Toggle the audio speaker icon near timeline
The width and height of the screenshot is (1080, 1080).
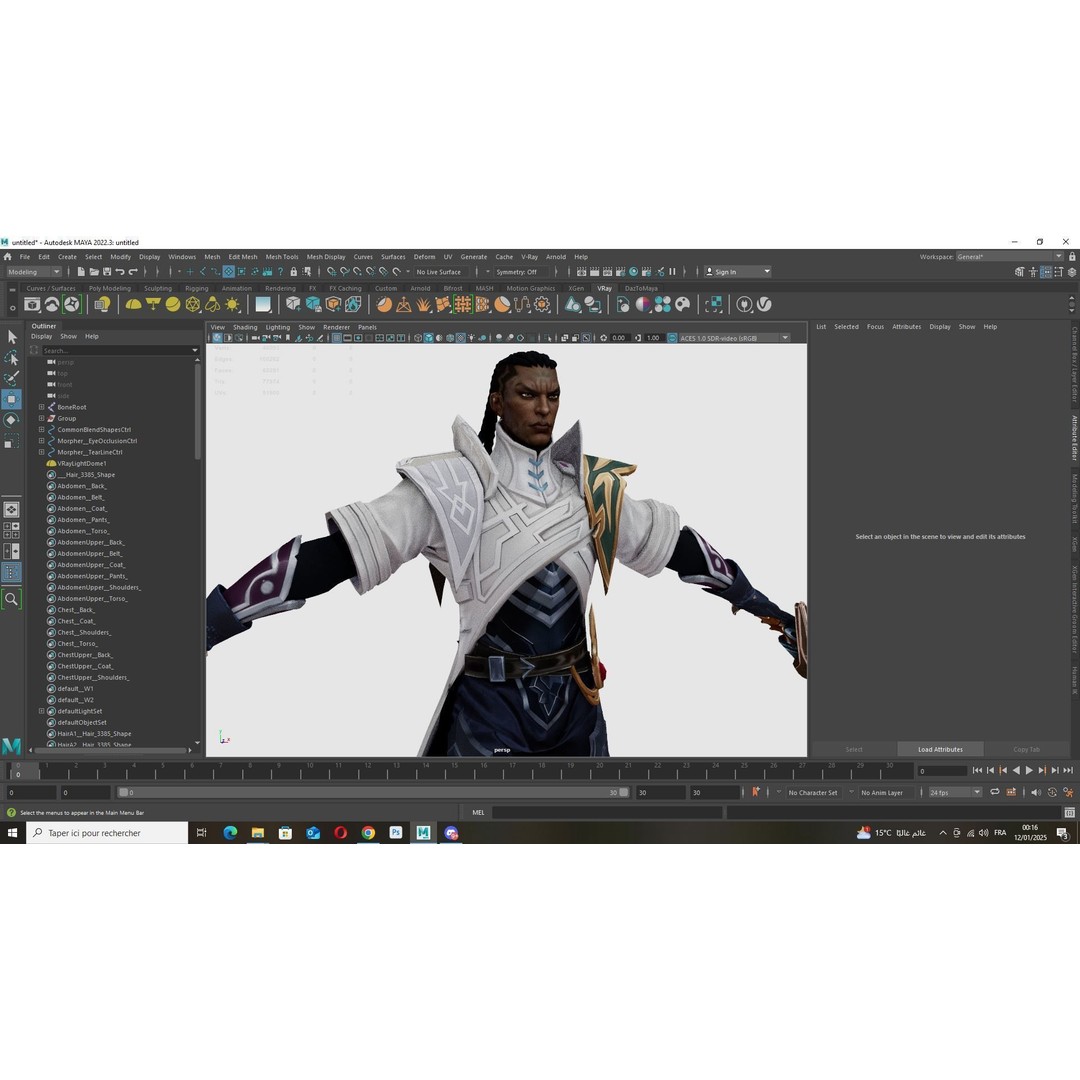[x=1036, y=792]
